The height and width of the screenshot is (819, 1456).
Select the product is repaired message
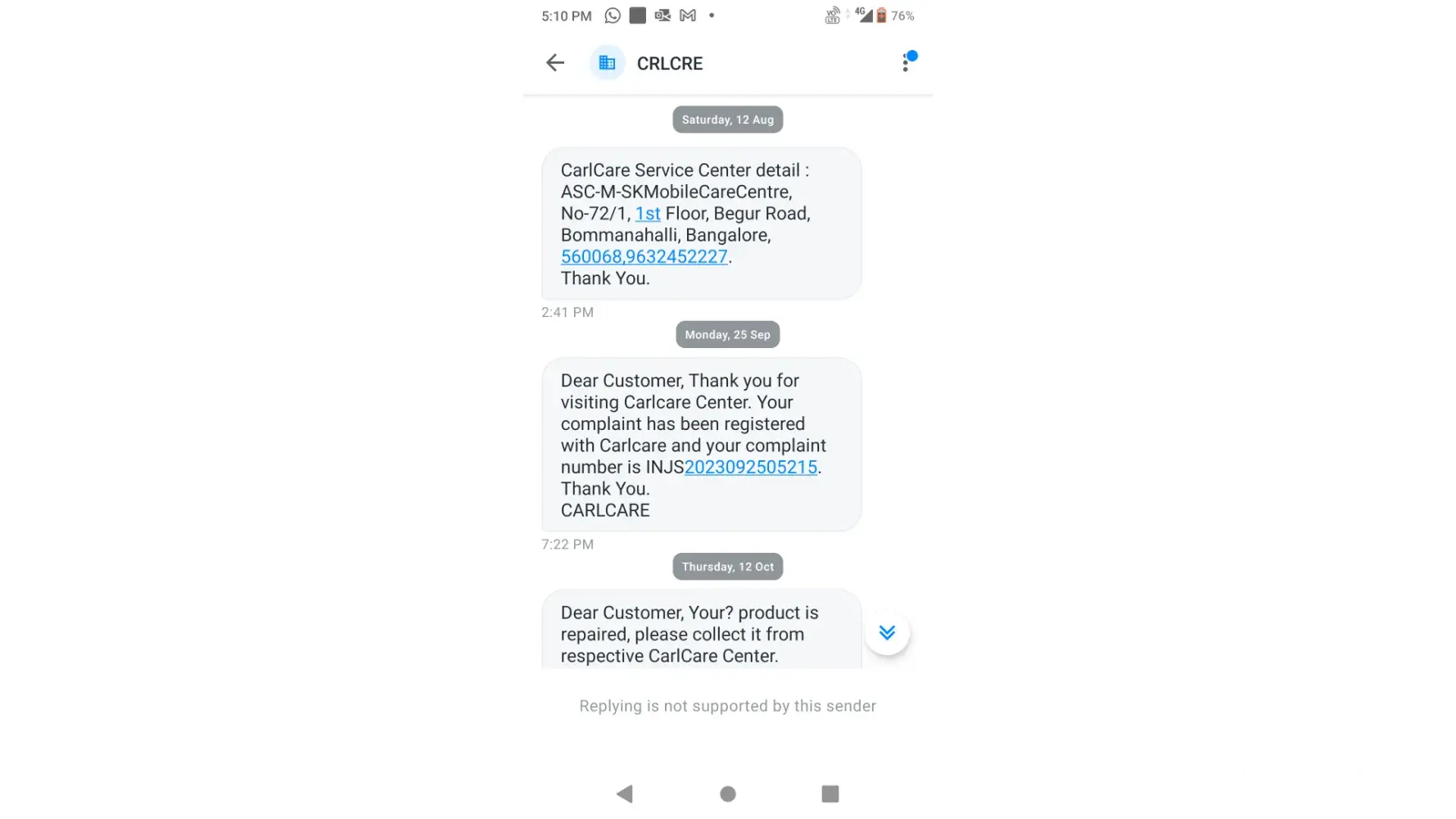702,629
